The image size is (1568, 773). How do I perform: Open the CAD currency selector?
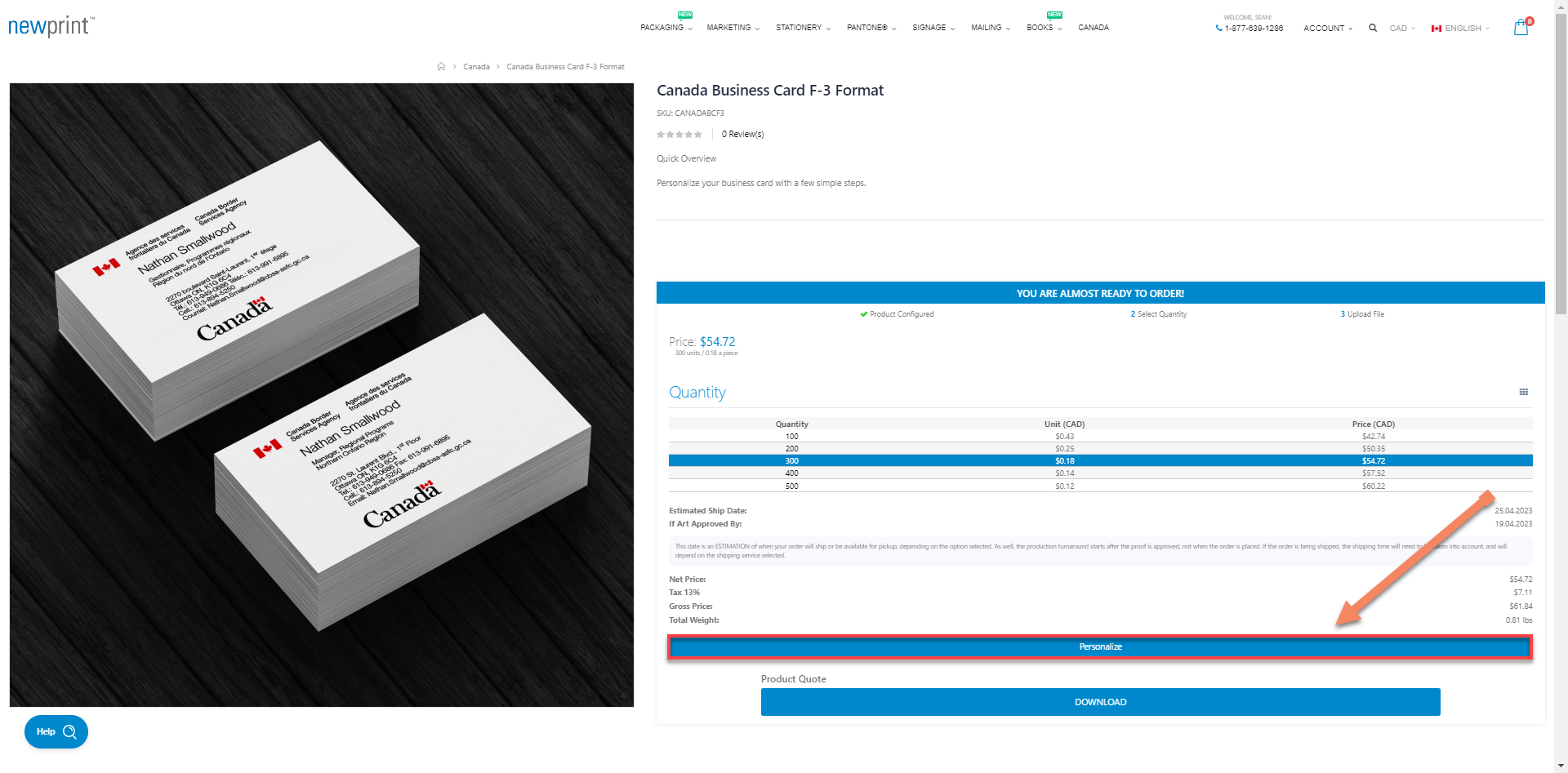(1402, 29)
